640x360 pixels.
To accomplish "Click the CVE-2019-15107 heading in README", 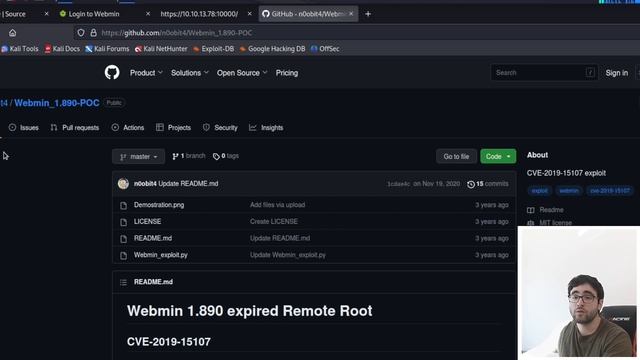I will click(169, 342).
